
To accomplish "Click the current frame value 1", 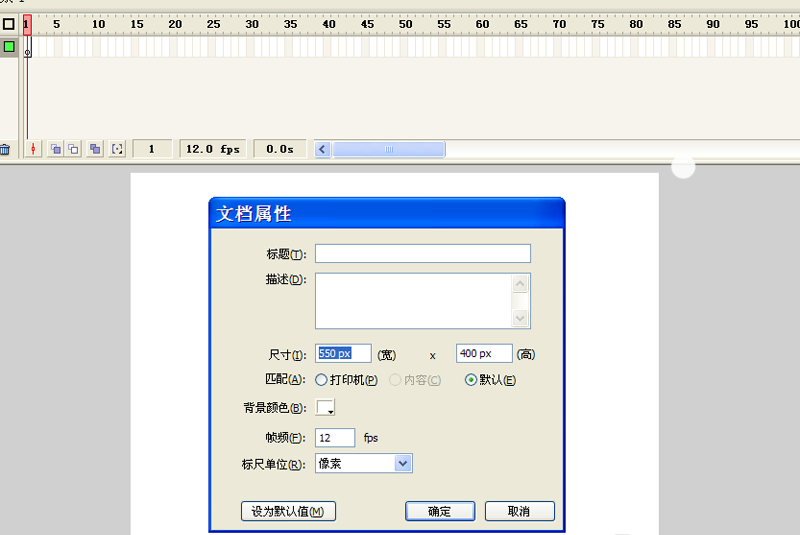I will (152, 149).
